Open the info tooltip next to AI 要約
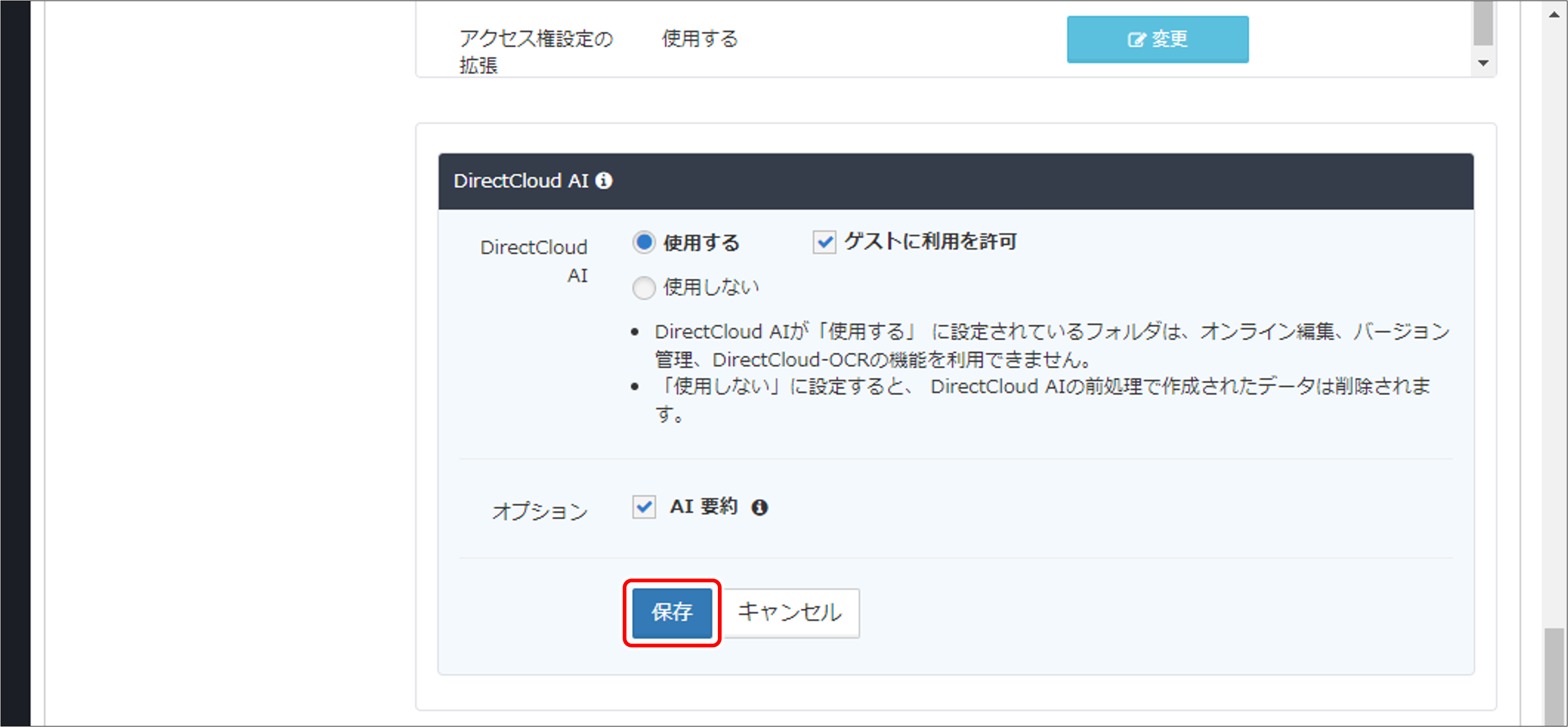1568x727 pixels. (761, 507)
